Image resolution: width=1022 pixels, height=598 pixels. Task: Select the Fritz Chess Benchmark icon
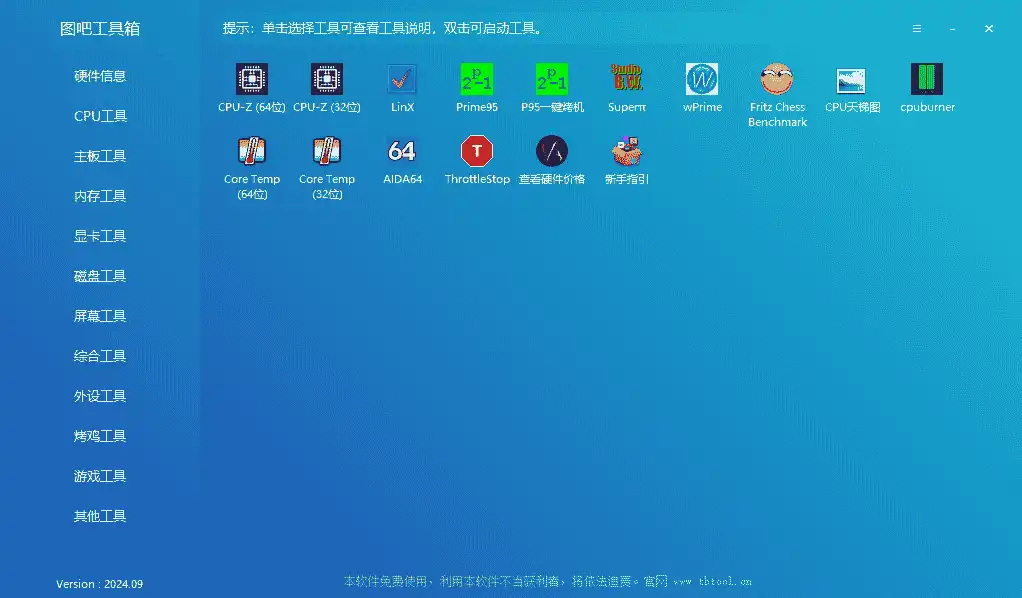point(777,79)
